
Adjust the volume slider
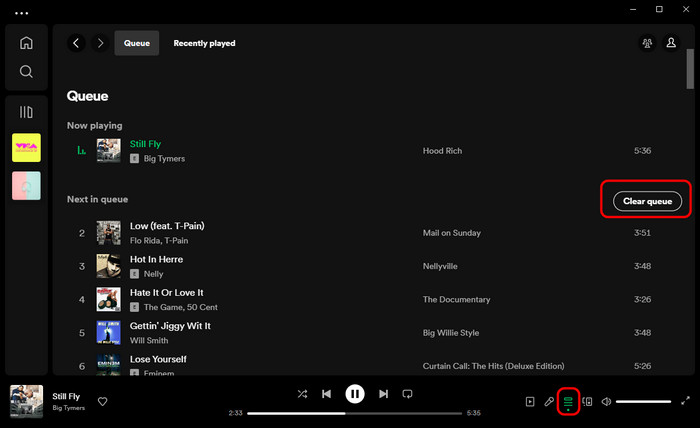click(x=643, y=402)
